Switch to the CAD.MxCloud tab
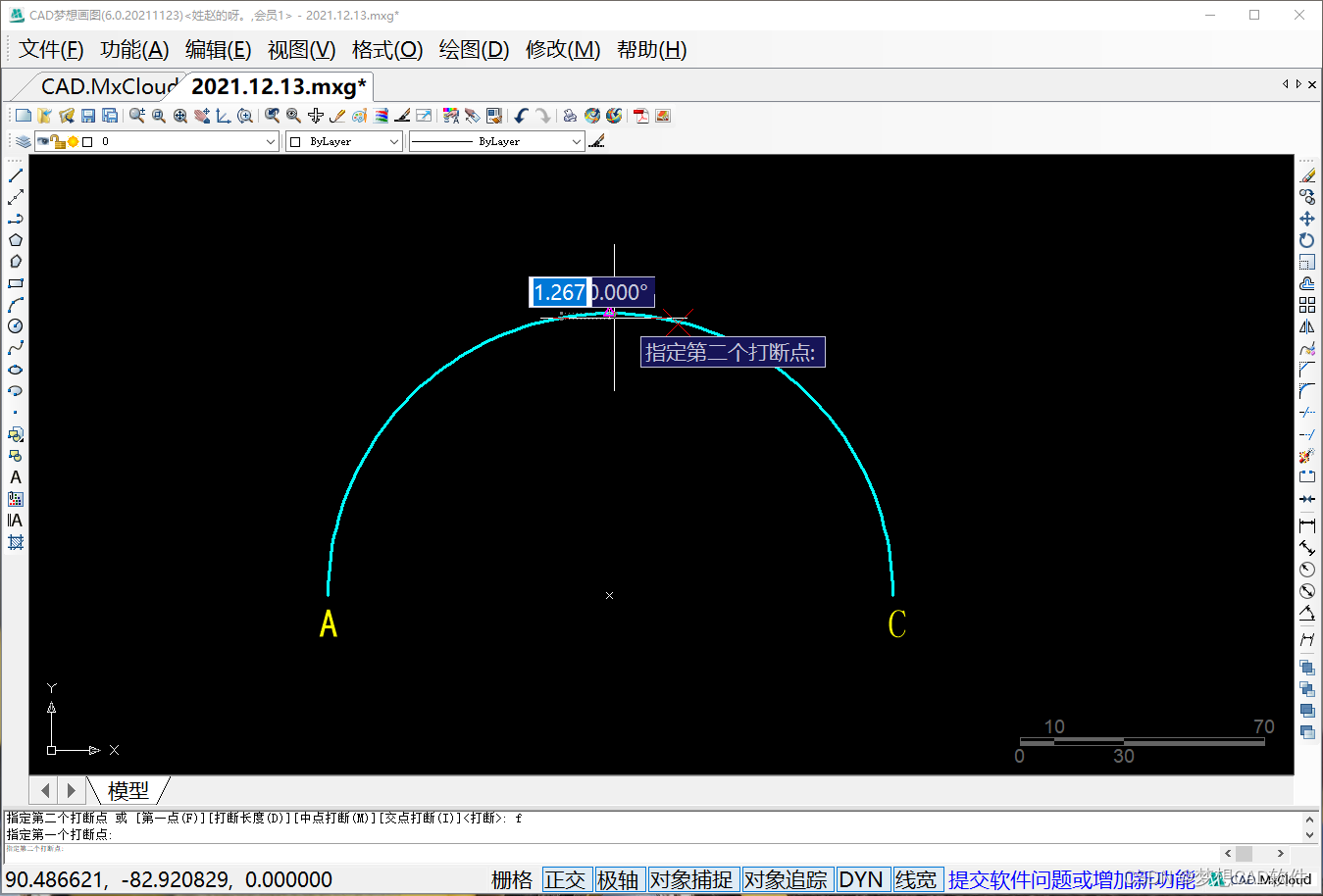 [108, 86]
